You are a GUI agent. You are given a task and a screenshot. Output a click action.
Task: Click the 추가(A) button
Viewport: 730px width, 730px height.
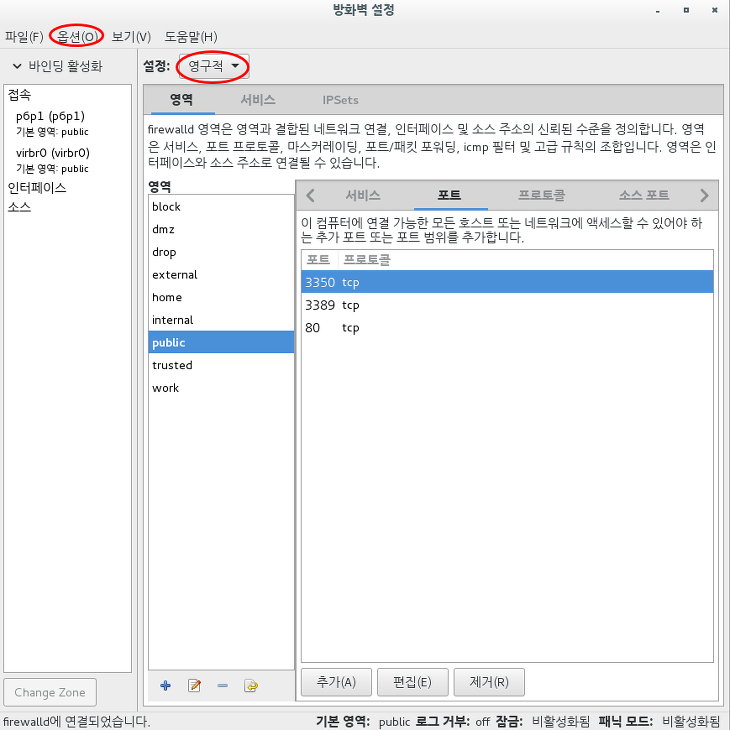coord(336,682)
